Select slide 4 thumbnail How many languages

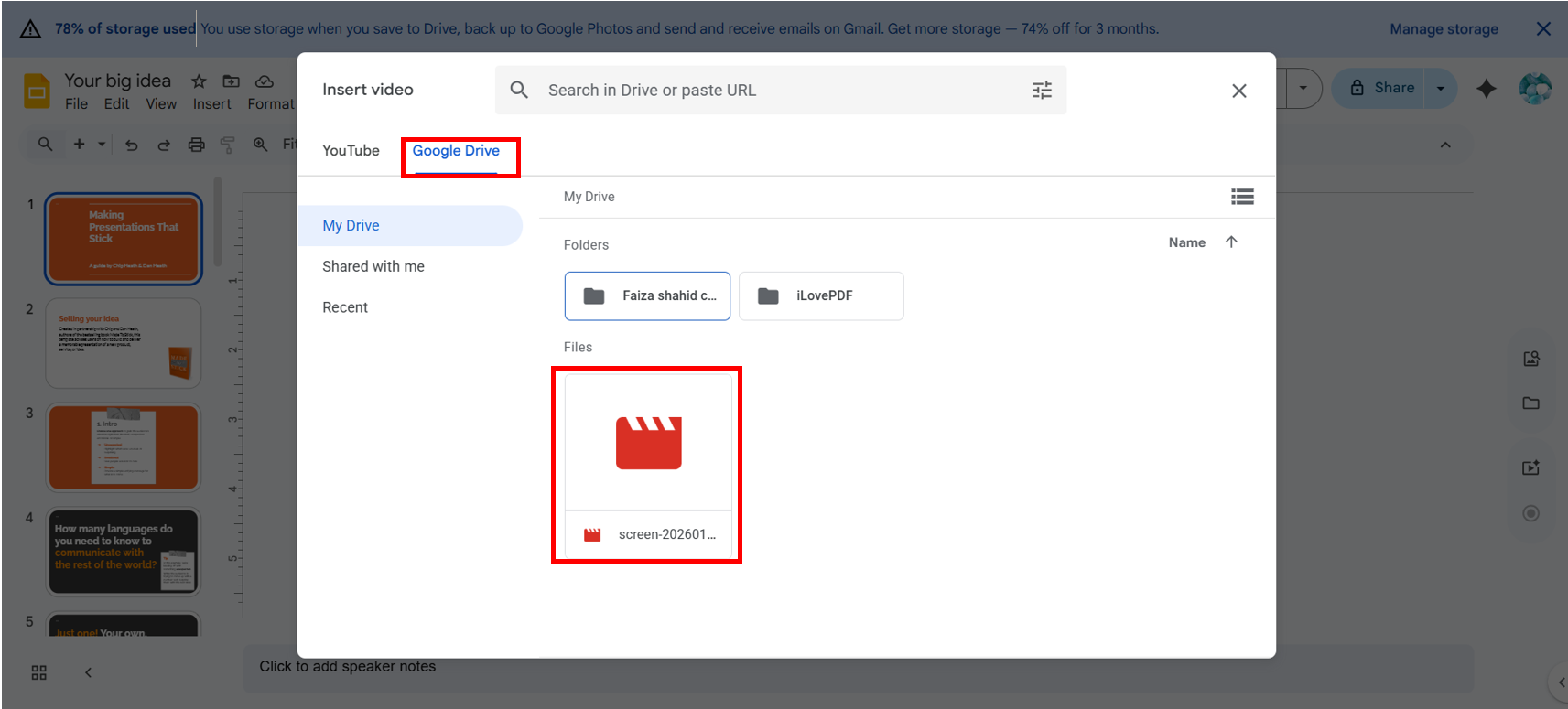[x=124, y=552]
